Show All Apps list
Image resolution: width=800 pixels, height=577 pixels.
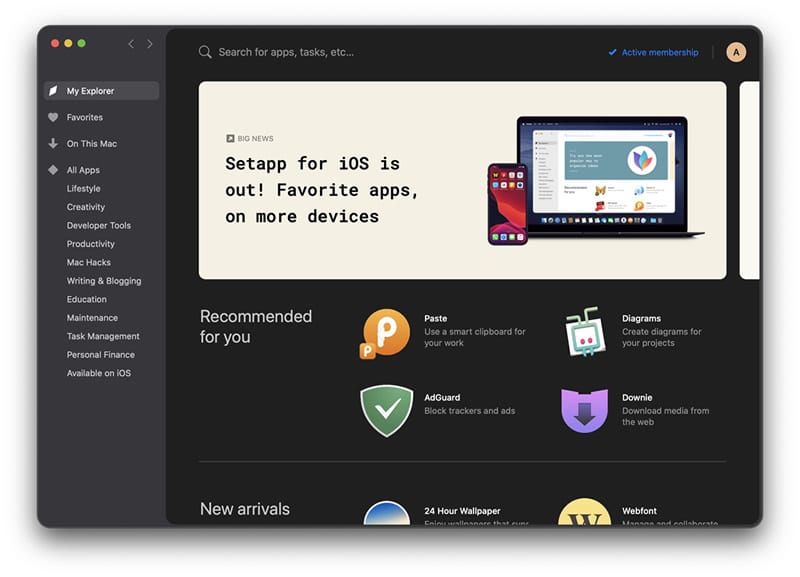(x=83, y=170)
